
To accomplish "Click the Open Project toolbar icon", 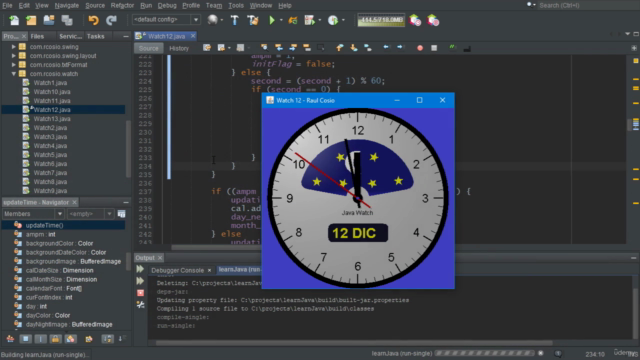I will click(x=49, y=20).
